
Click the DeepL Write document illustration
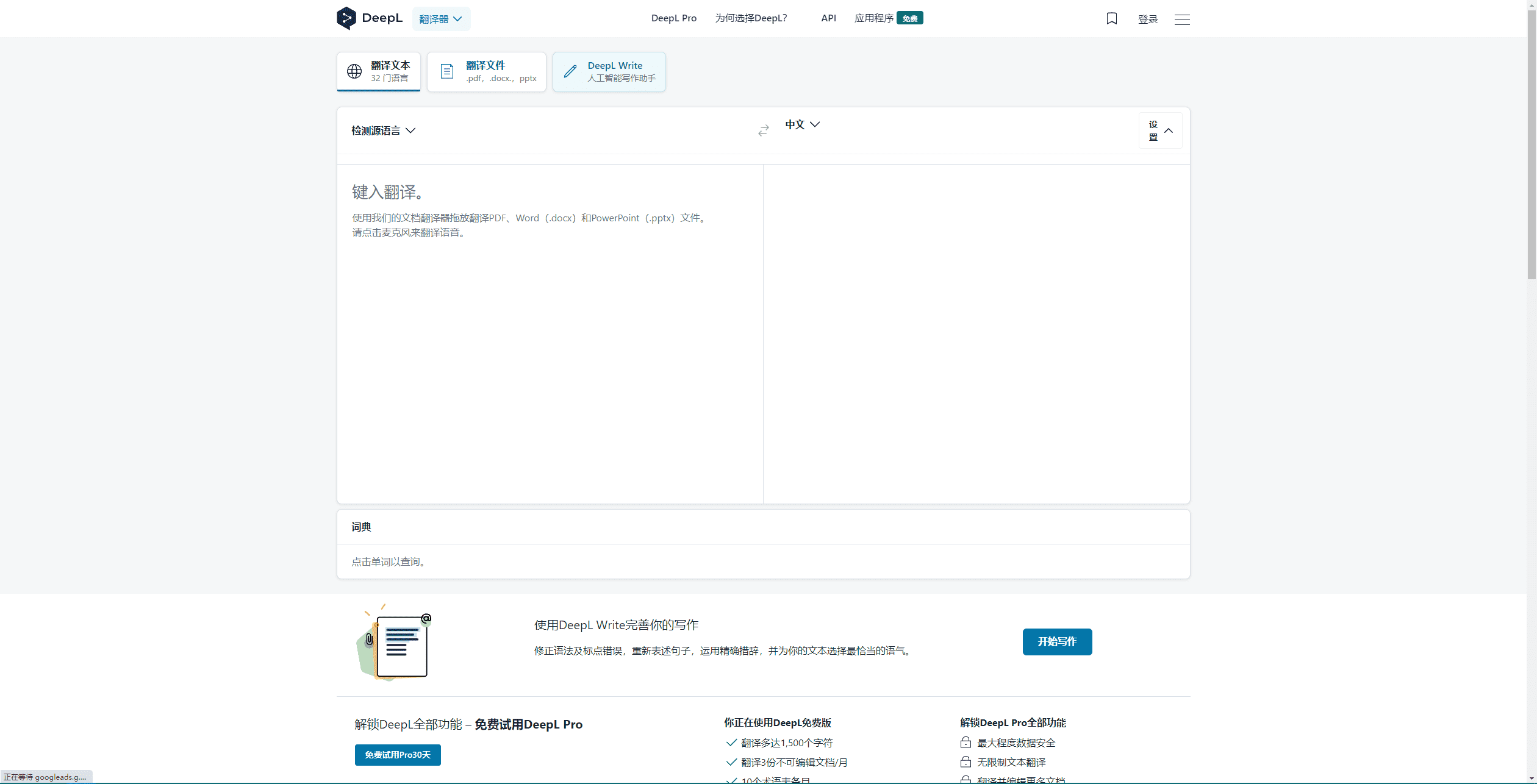395,643
